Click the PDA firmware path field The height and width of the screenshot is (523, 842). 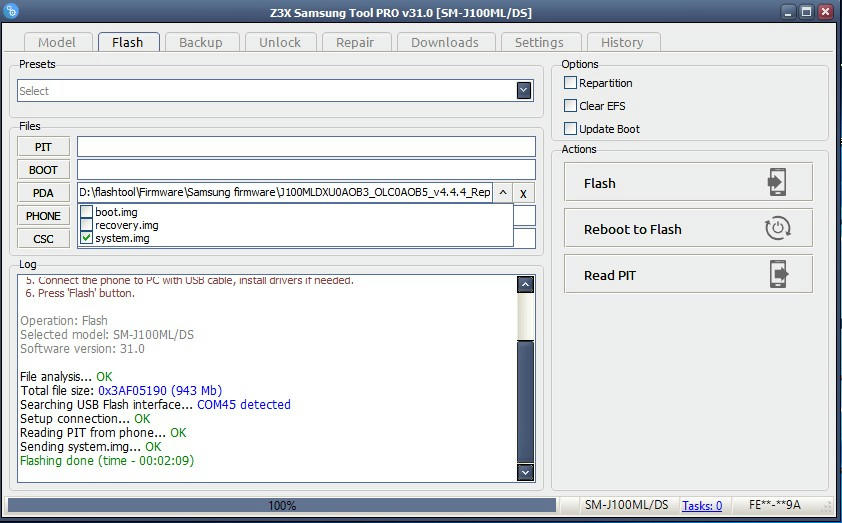[x=285, y=192]
